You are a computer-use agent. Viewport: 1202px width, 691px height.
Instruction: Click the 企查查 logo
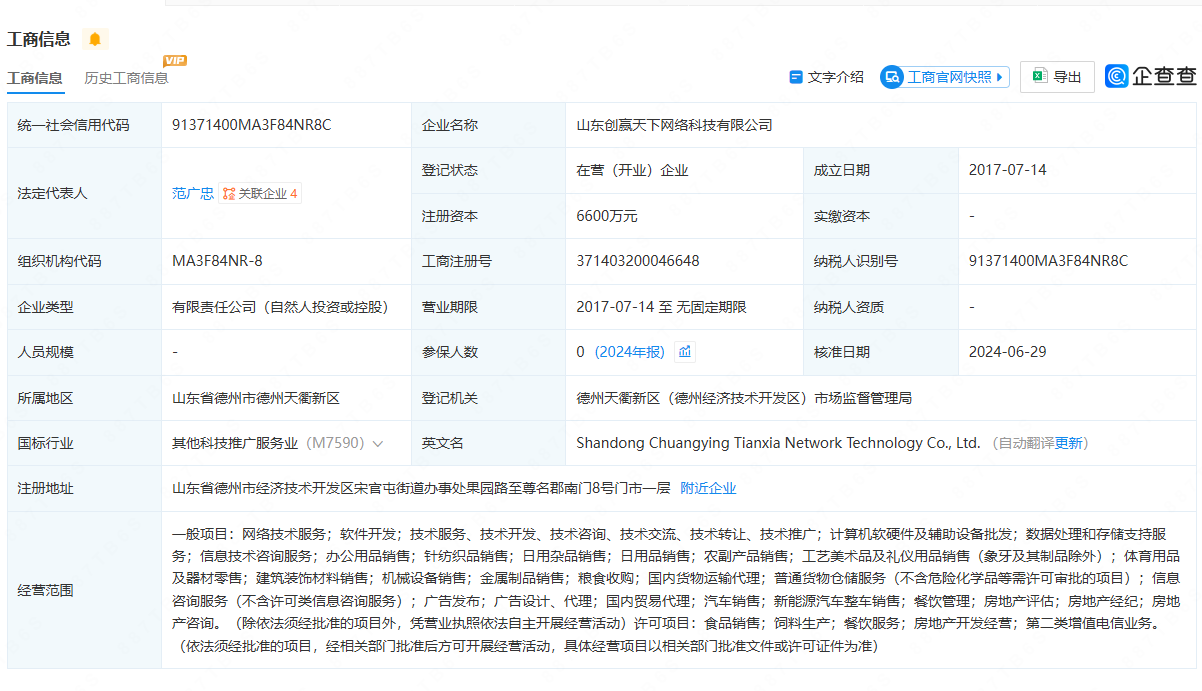1151,76
